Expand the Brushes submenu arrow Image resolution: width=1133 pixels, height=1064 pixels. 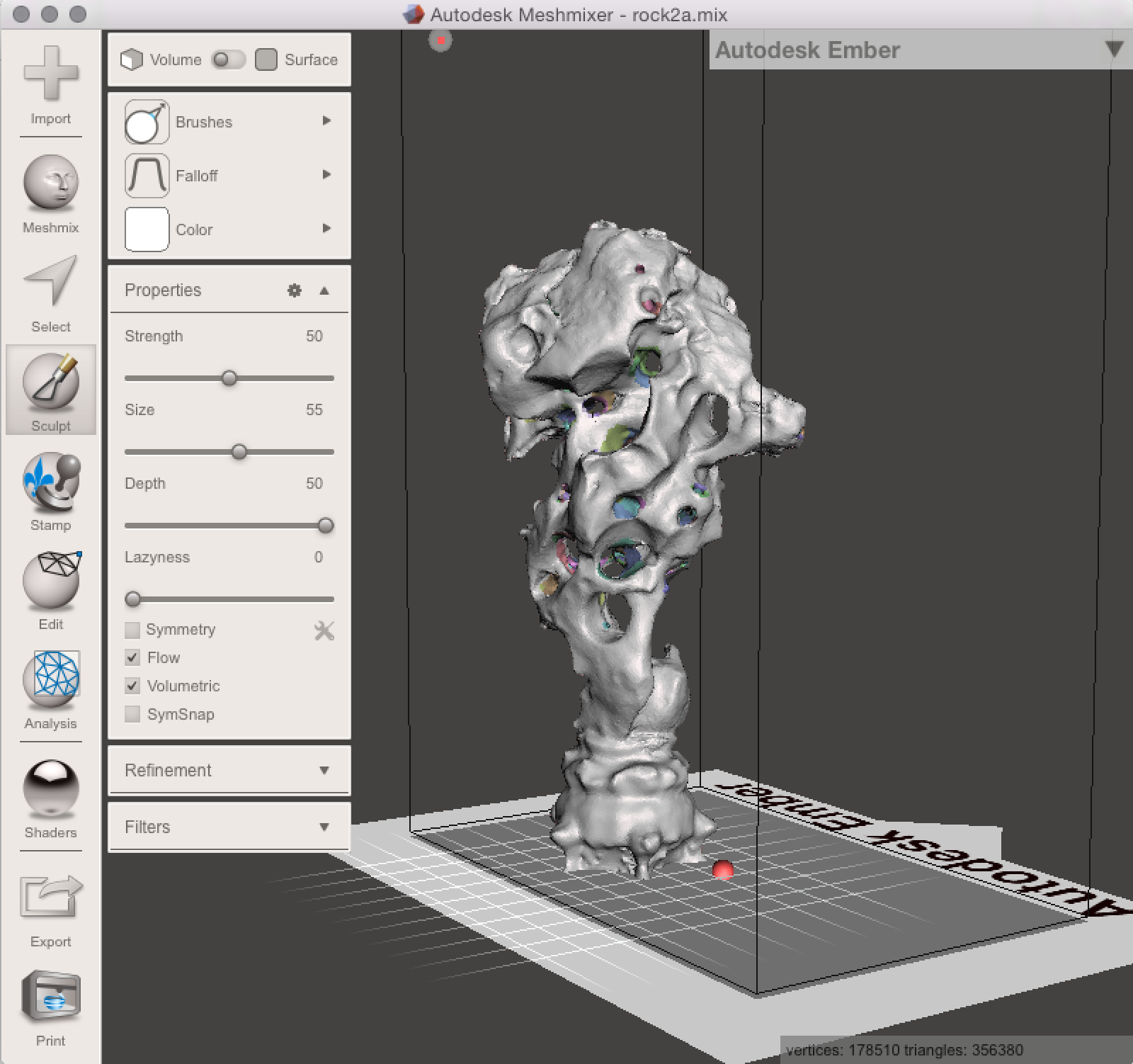(326, 120)
